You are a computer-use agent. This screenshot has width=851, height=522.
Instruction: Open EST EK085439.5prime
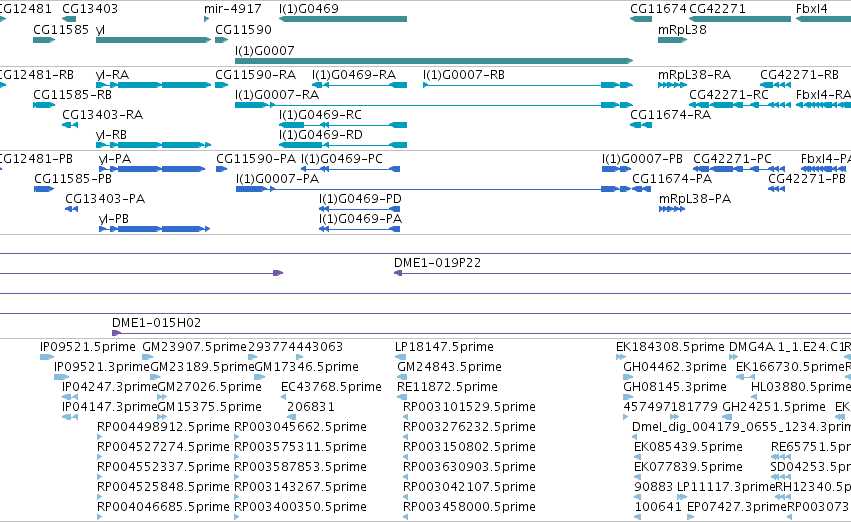[688, 448]
